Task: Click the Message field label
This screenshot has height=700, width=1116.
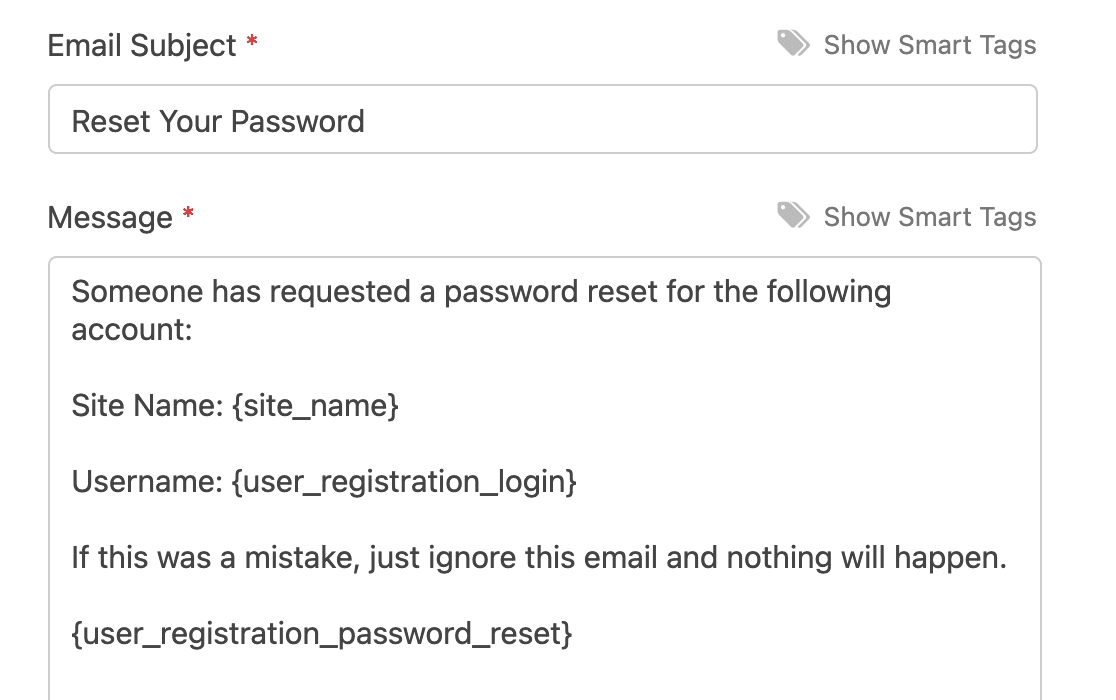Action: click(x=110, y=218)
